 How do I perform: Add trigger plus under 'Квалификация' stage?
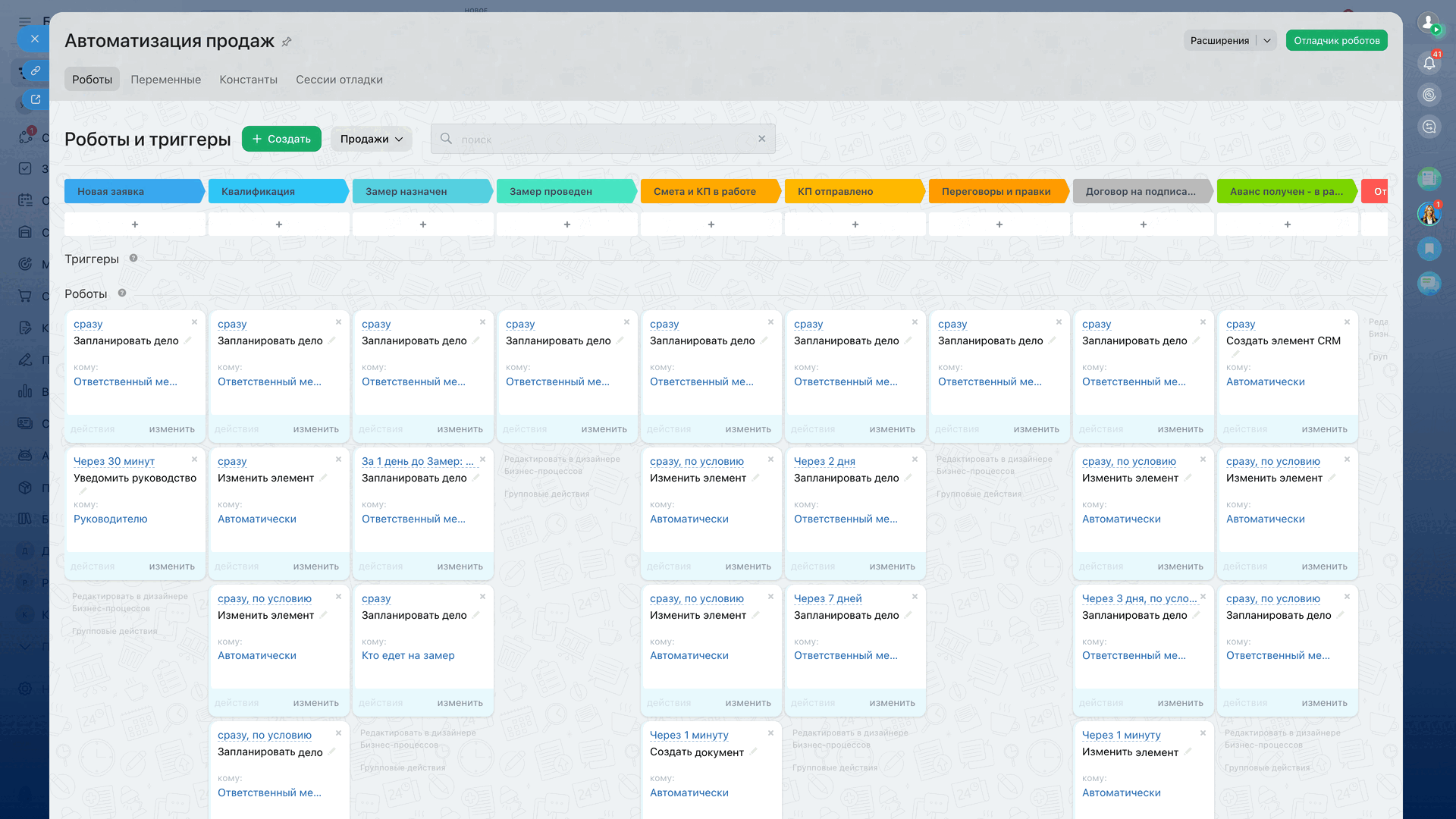(279, 224)
